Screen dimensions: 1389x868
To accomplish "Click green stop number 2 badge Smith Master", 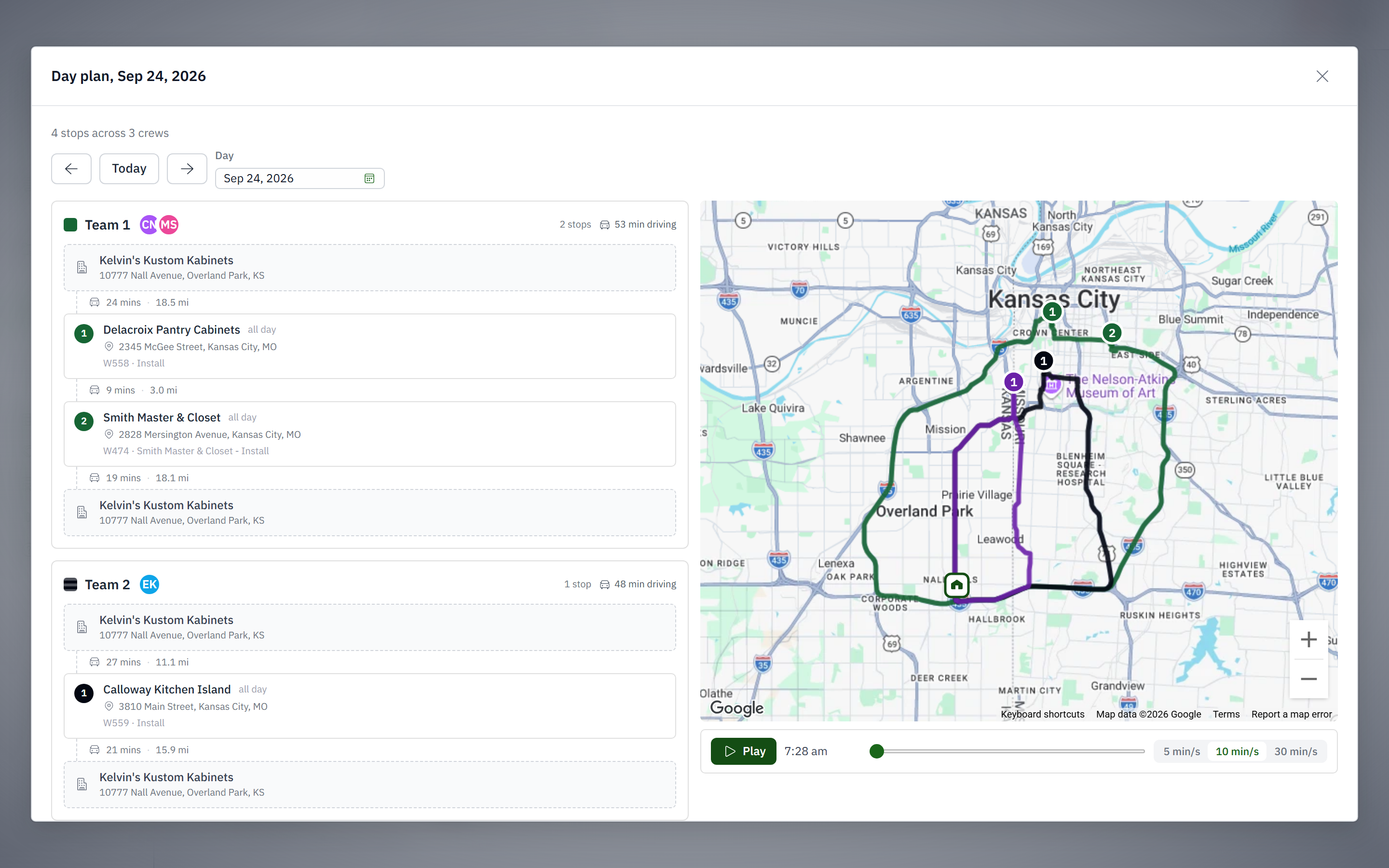I will click(x=84, y=421).
